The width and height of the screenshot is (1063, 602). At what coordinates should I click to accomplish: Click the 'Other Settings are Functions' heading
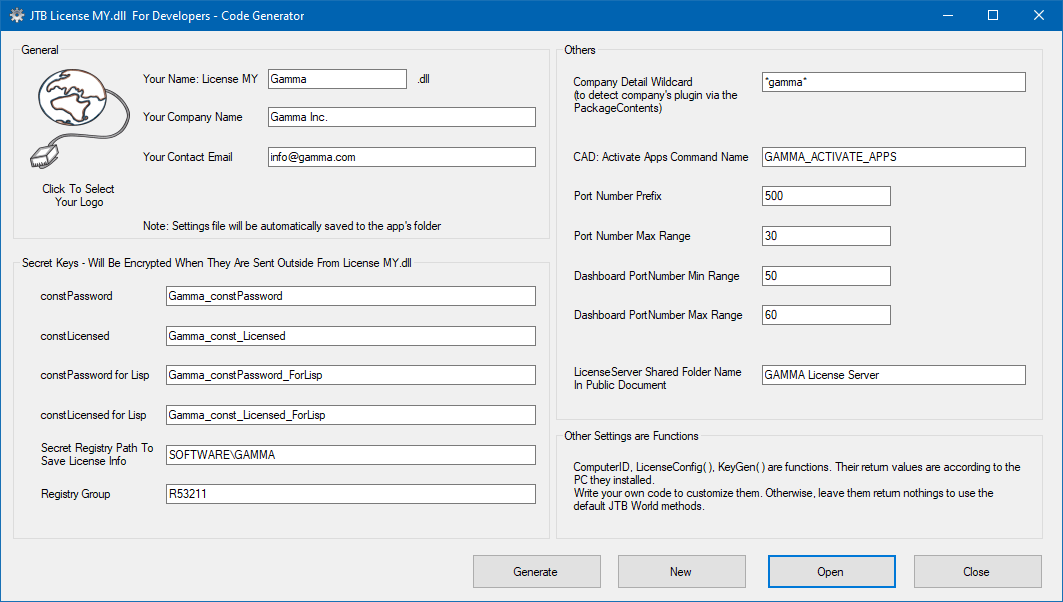pos(631,436)
